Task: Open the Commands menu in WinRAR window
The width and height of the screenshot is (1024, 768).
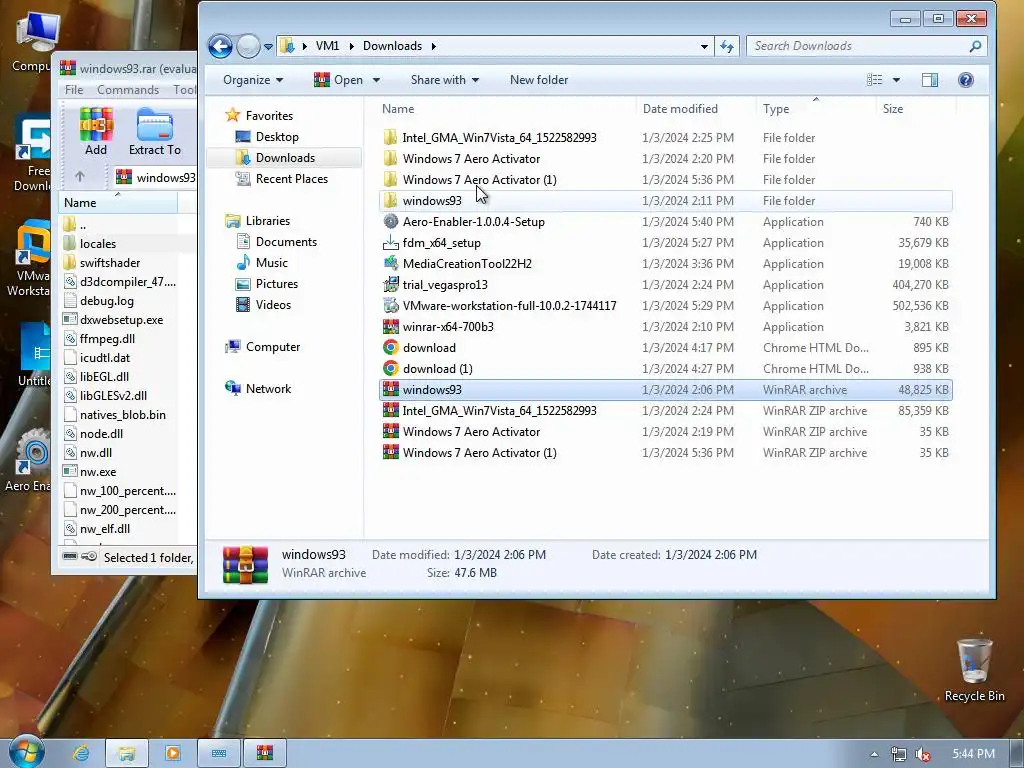Action: pyautogui.click(x=128, y=89)
